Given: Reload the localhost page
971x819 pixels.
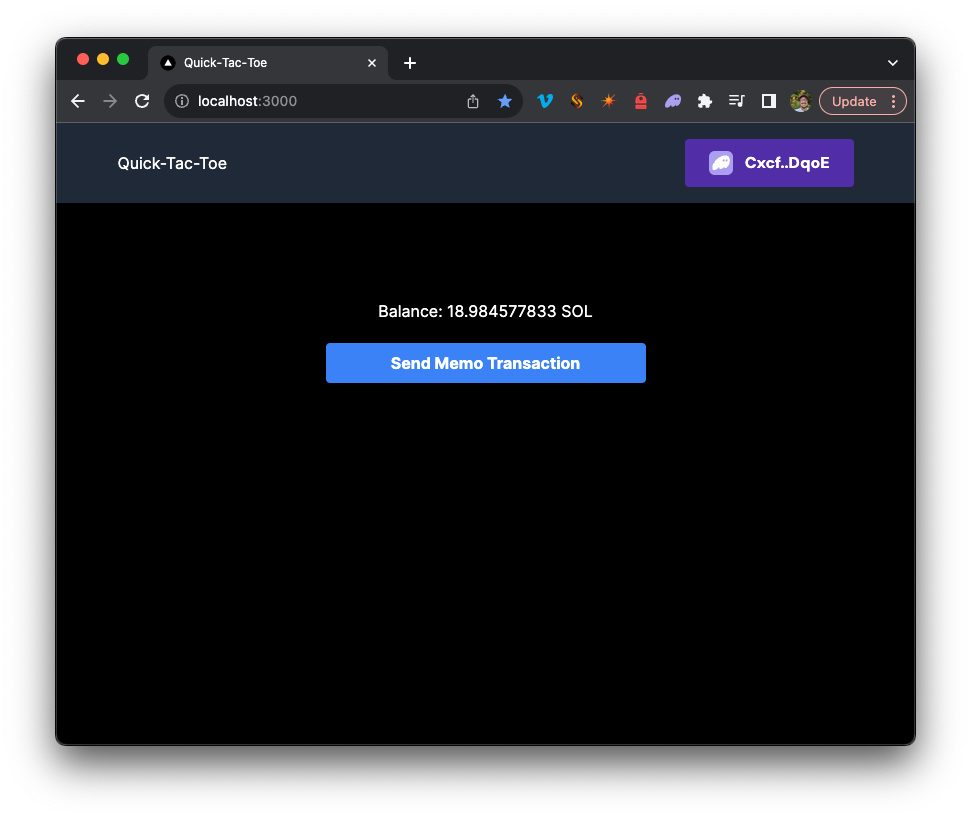Looking at the screenshot, I should coord(142,101).
